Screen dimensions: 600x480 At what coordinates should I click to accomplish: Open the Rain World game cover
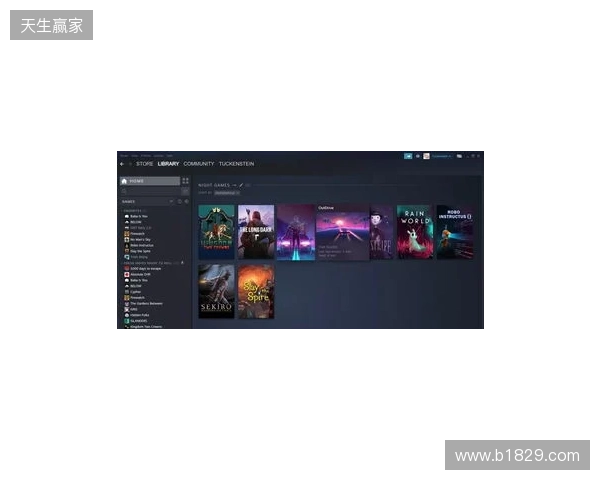pos(414,232)
